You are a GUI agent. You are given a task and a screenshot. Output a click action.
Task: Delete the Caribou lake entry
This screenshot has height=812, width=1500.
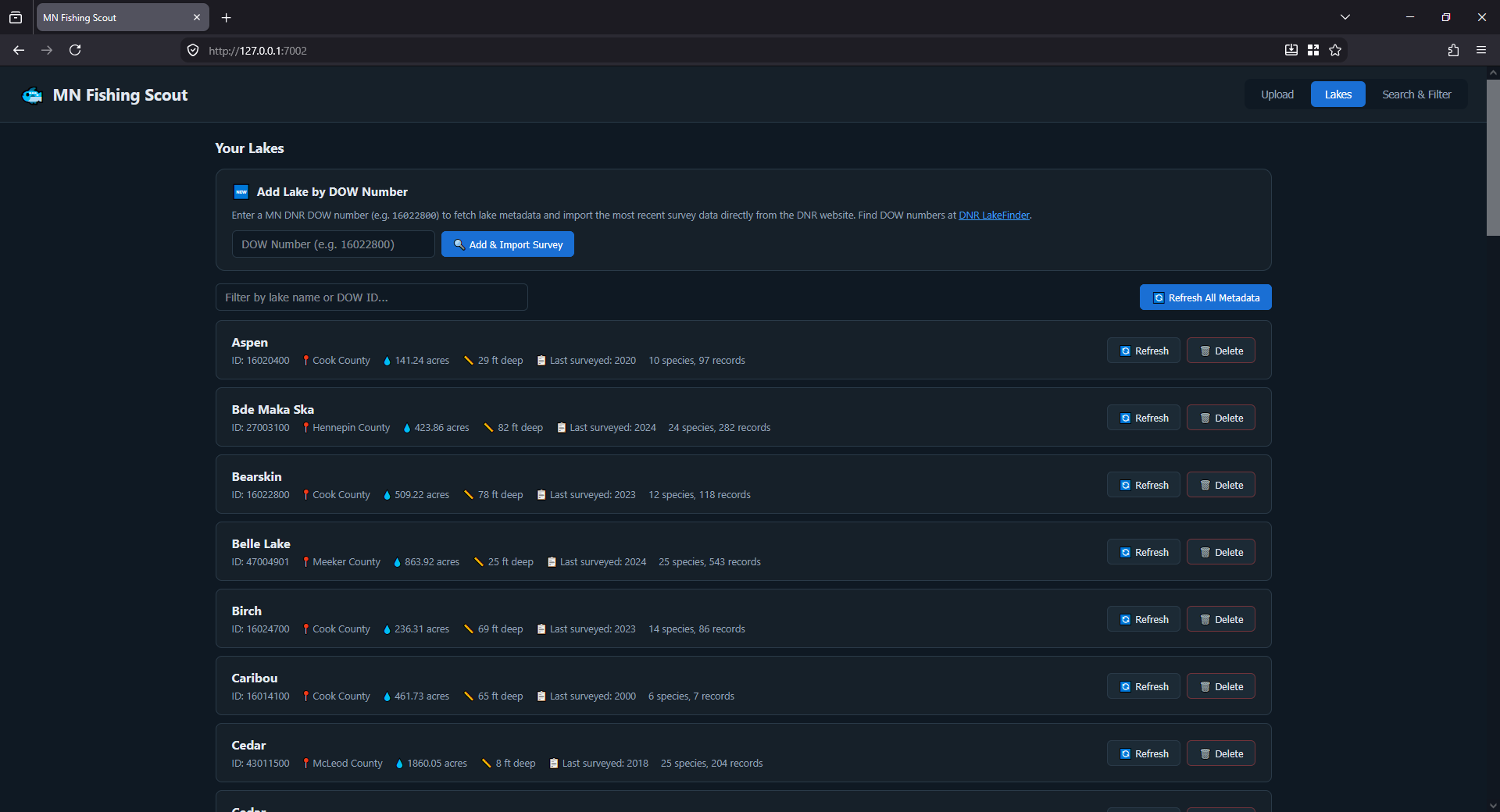tap(1221, 686)
